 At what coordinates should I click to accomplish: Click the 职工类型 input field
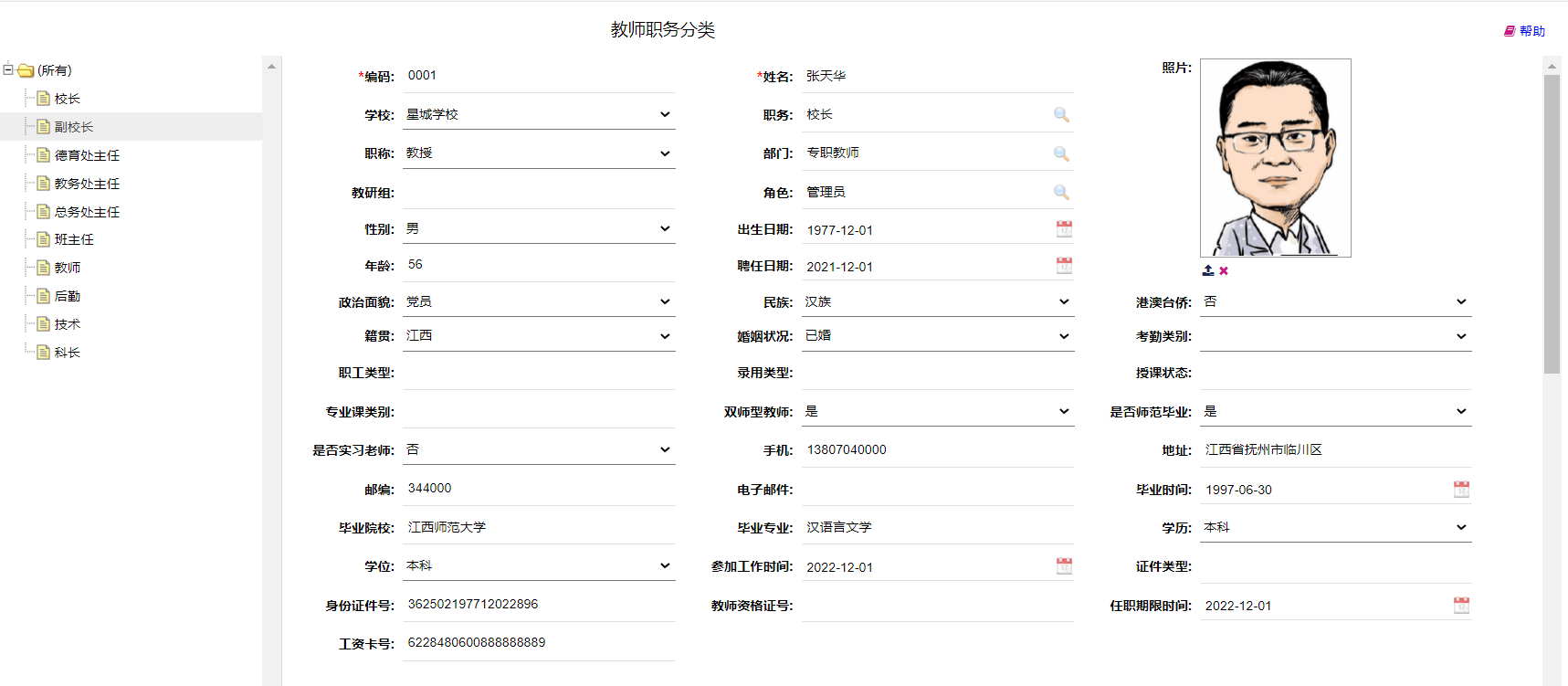tap(539, 373)
